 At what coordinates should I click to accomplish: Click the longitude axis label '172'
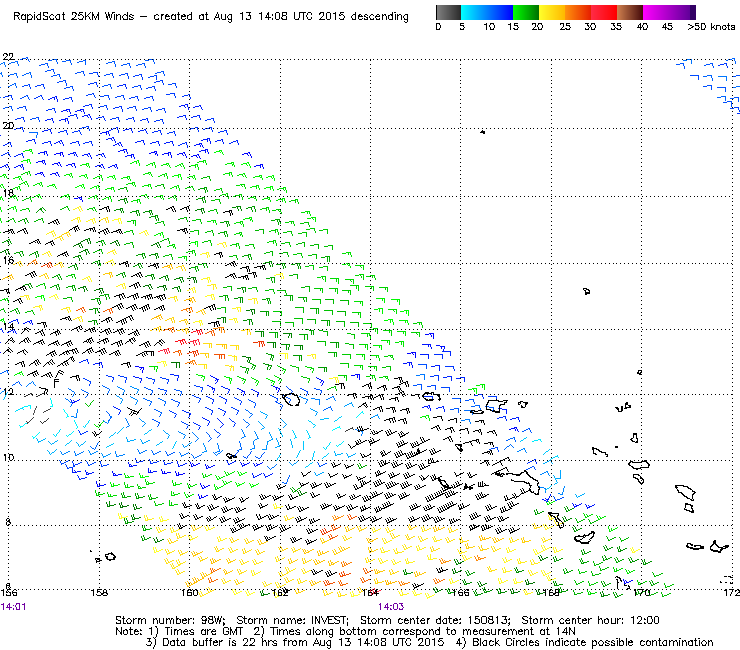pyautogui.click(x=731, y=592)
